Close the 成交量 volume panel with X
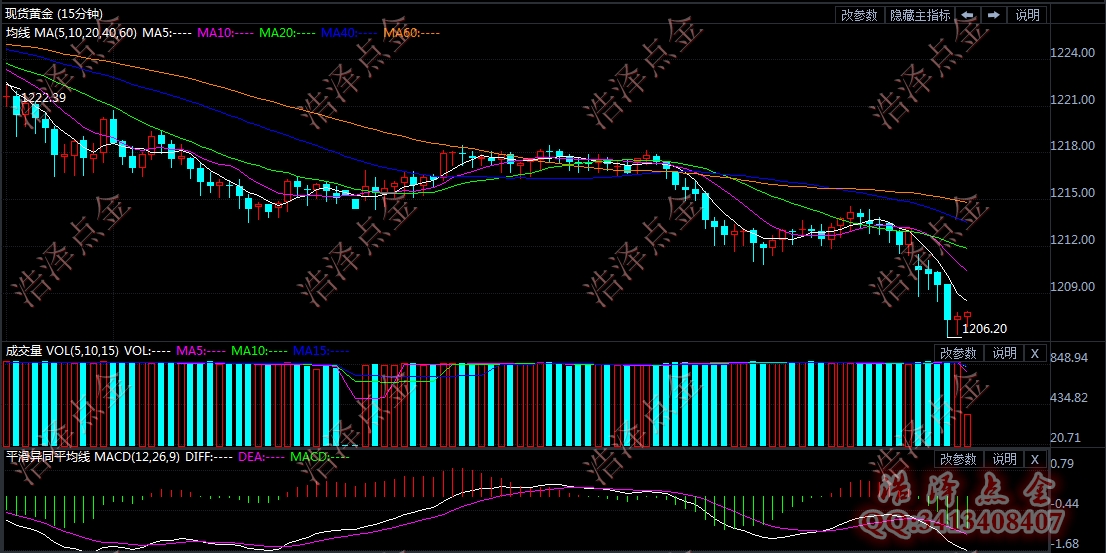 click(1035, 353)
